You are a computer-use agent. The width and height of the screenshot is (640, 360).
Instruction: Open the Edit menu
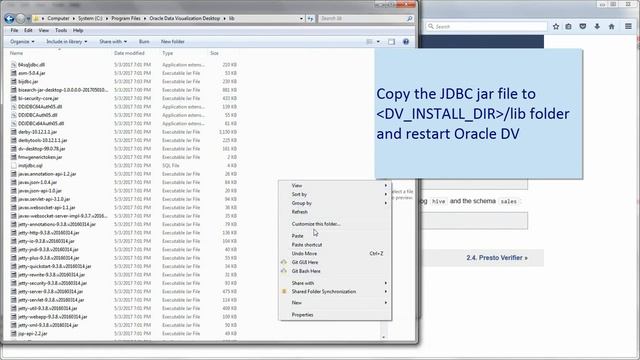point(28,30)
